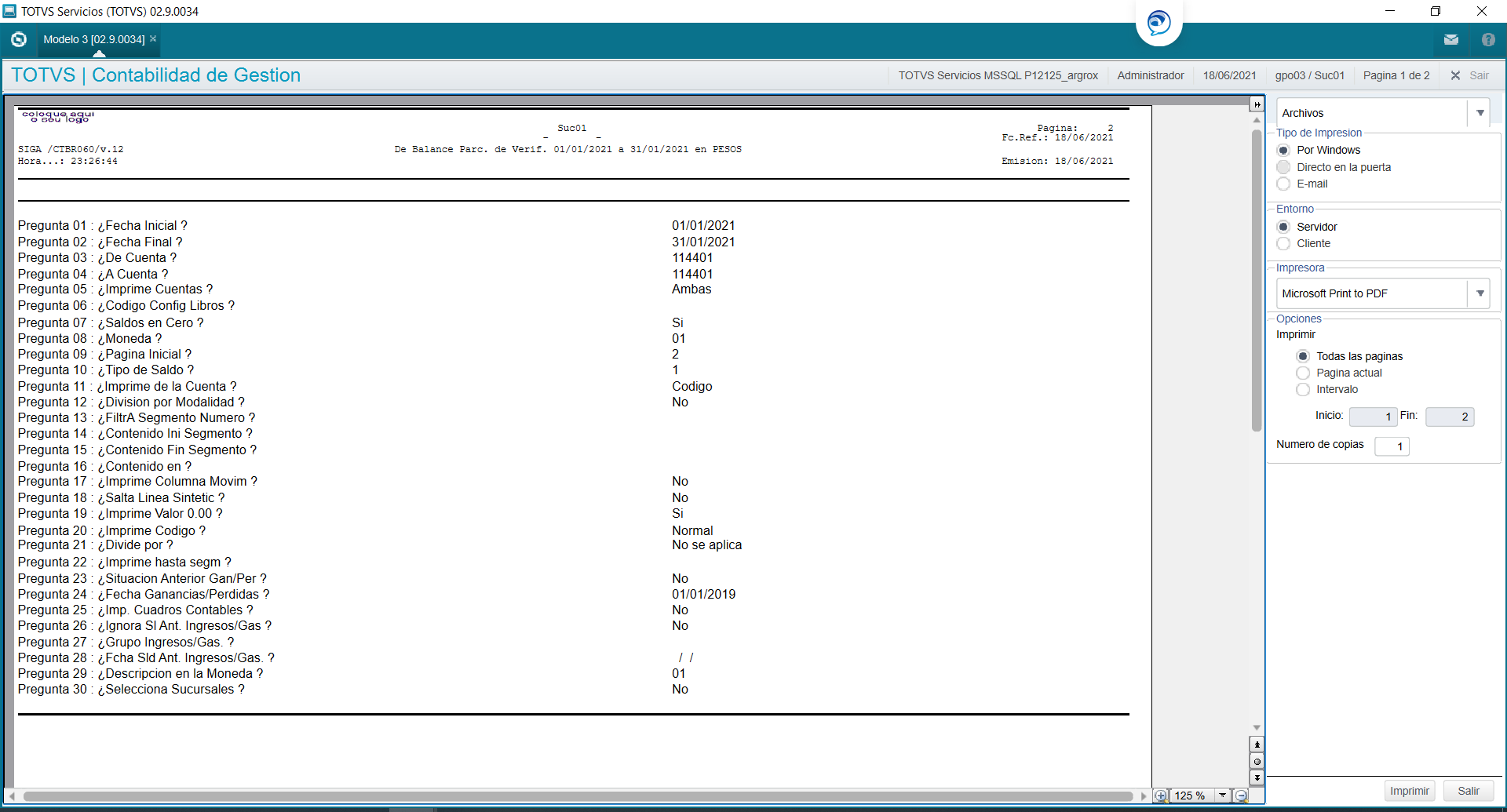Close the Modelo 3 tab
The height and width of the screenshot is (812, 1507).
[x=153, y=38]
